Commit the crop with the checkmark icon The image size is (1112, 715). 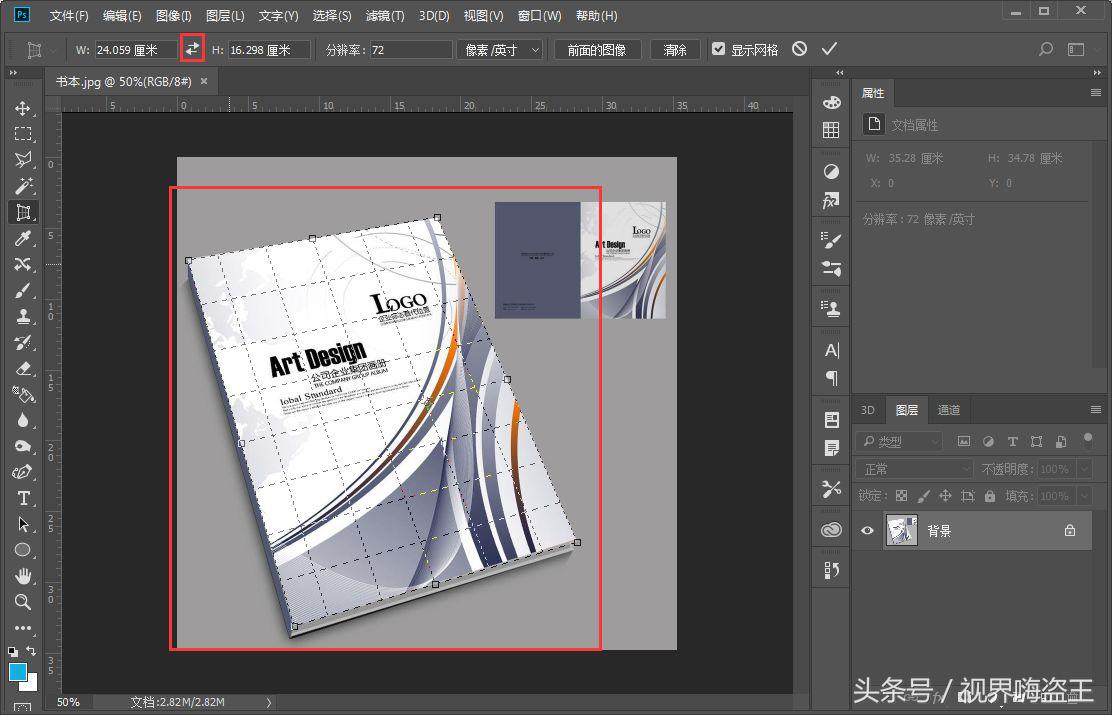829,49
